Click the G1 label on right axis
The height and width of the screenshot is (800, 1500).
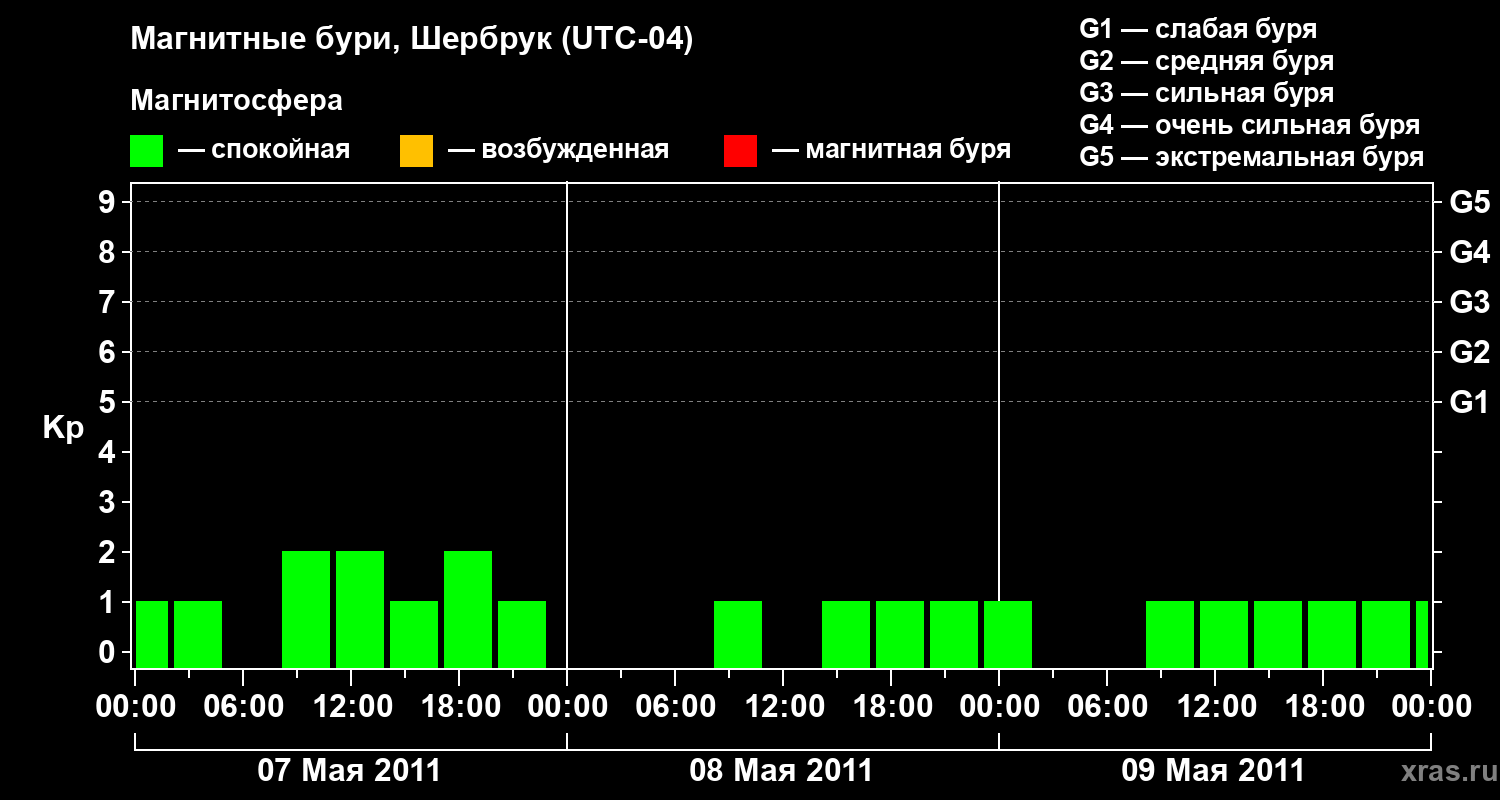(x=1469, y=403)
